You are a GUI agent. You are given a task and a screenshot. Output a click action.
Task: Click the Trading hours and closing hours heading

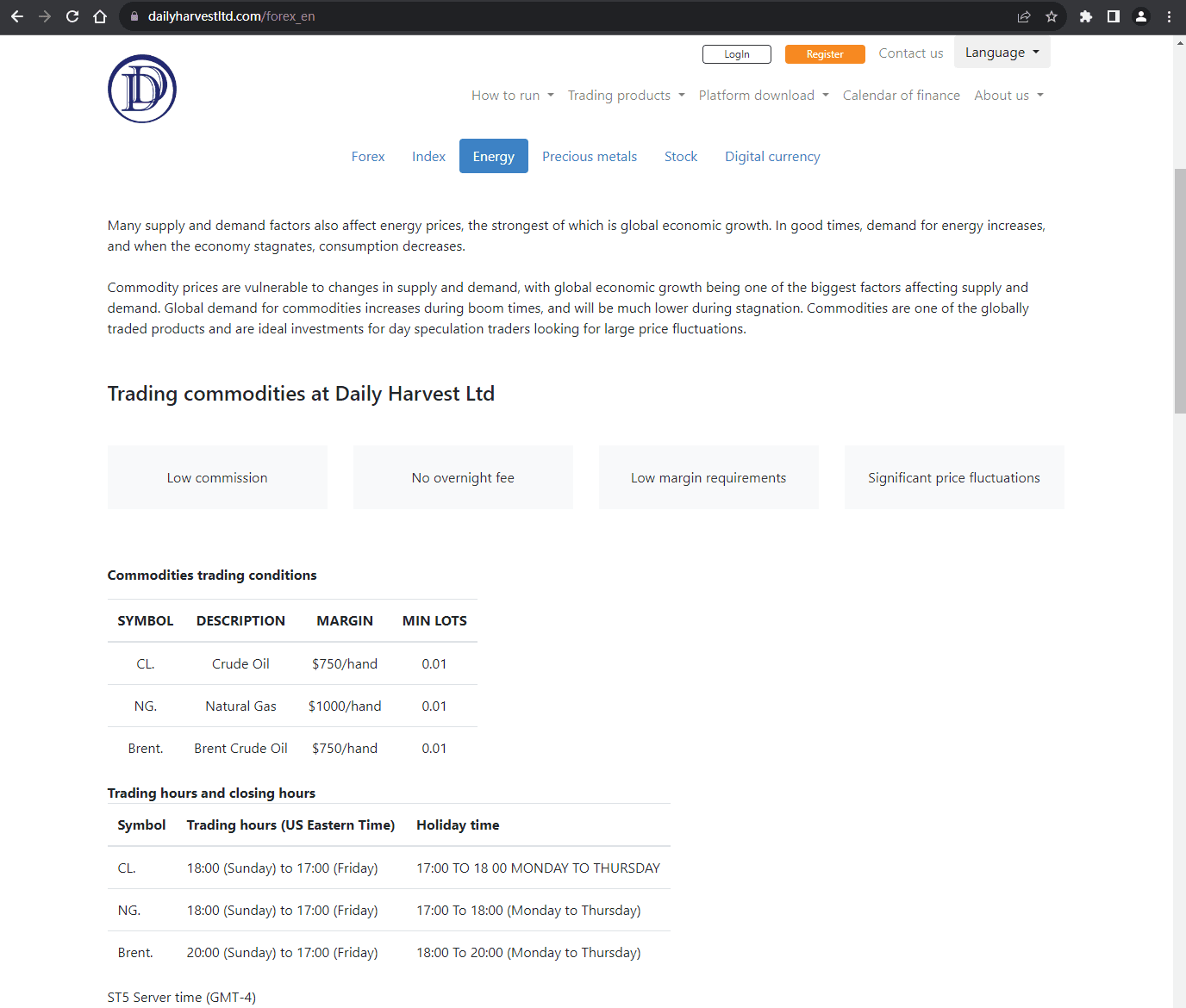tap(211, 793)
